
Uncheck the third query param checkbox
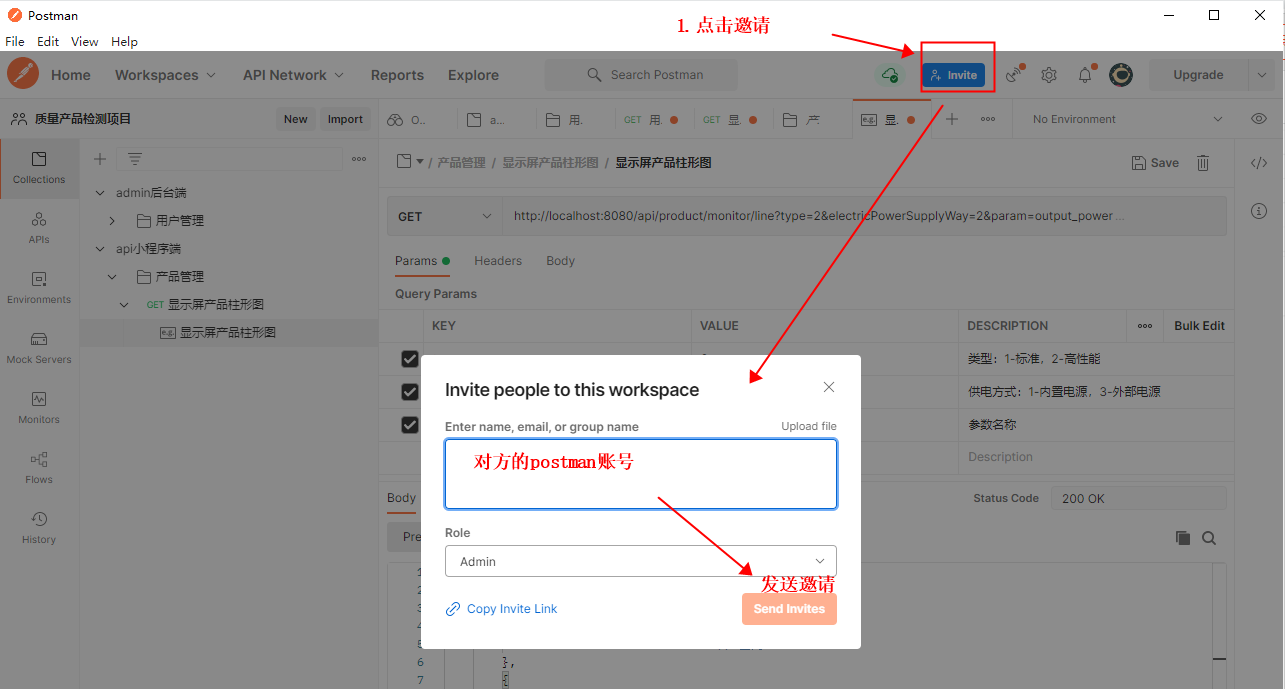pyautogui.click(x=410, y=425)
